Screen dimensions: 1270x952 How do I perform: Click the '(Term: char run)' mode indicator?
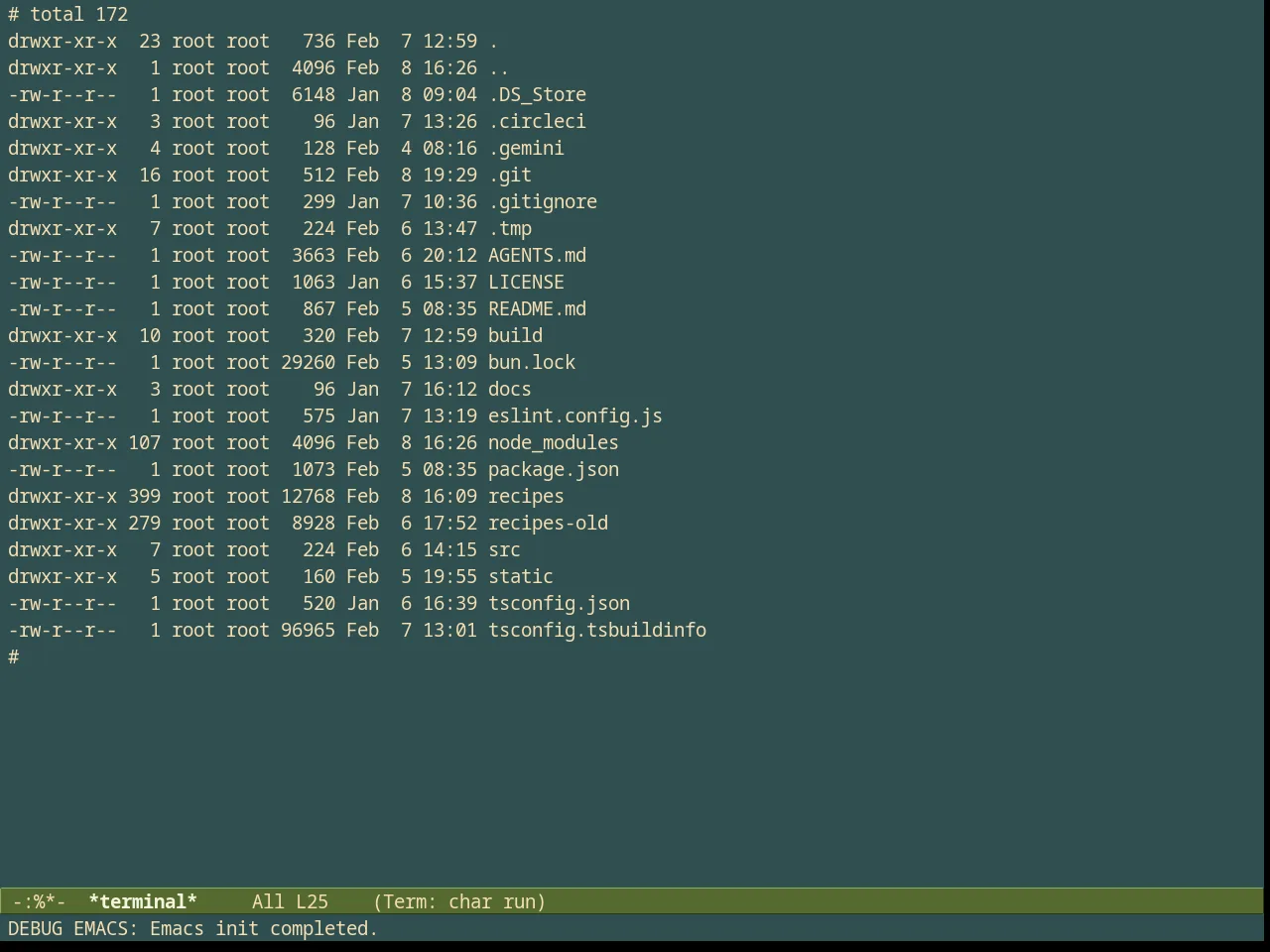[x=459, y=901]
